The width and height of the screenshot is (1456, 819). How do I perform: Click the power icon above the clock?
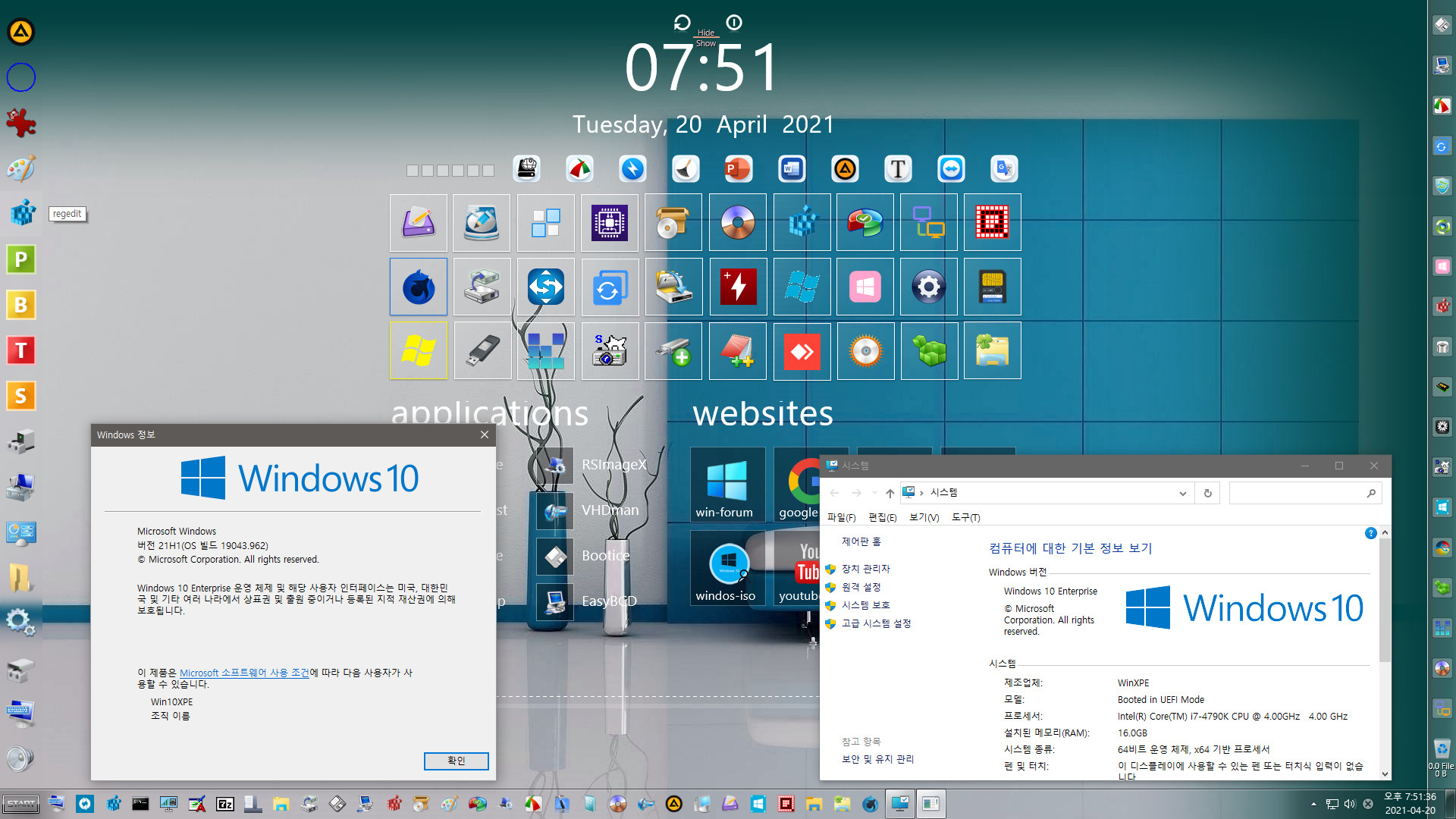pos(733,23)
